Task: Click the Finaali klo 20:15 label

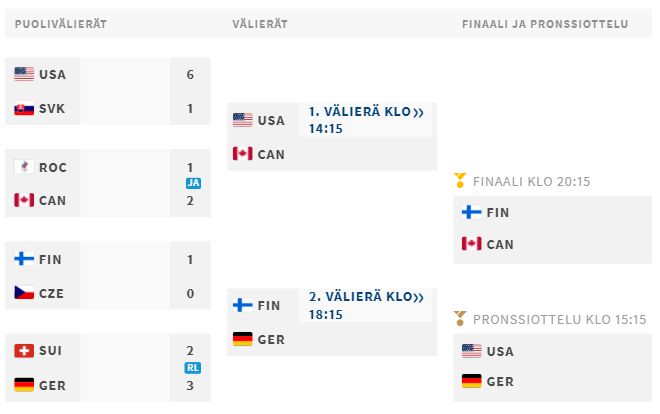Action: (531, 182)
